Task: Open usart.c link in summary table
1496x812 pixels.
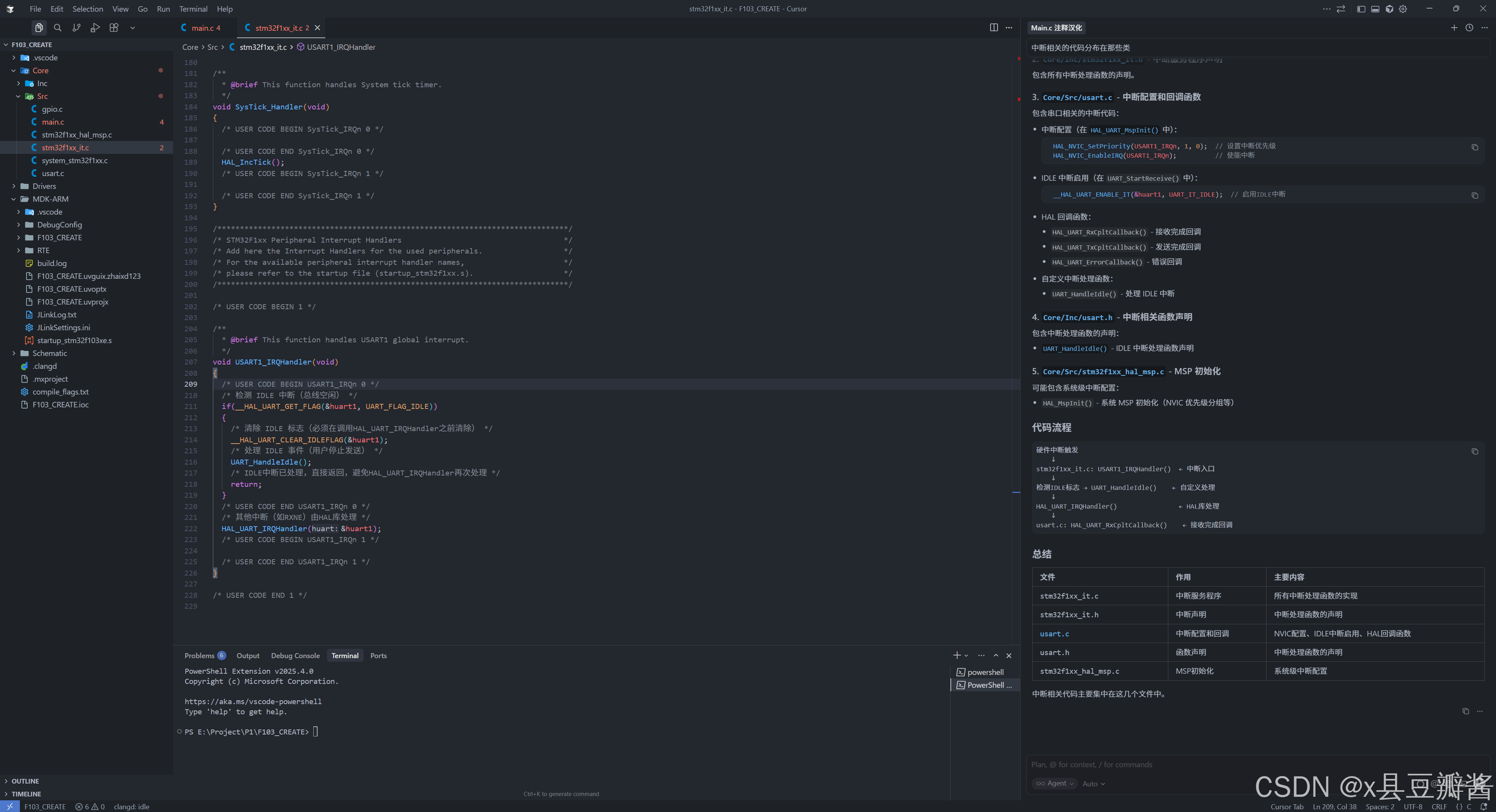Action: click(x=1054, y=633)
